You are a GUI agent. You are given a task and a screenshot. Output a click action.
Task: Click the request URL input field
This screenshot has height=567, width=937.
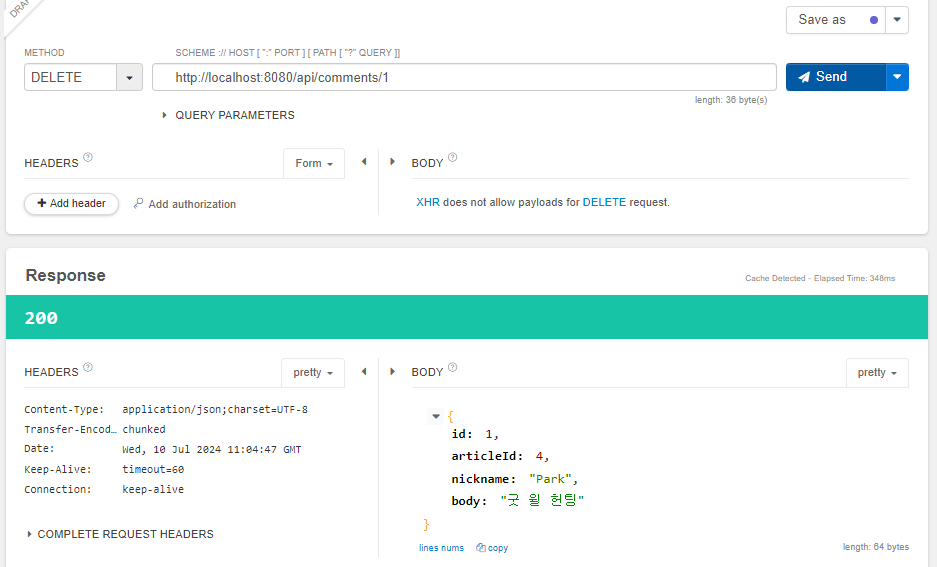point(464,77)
